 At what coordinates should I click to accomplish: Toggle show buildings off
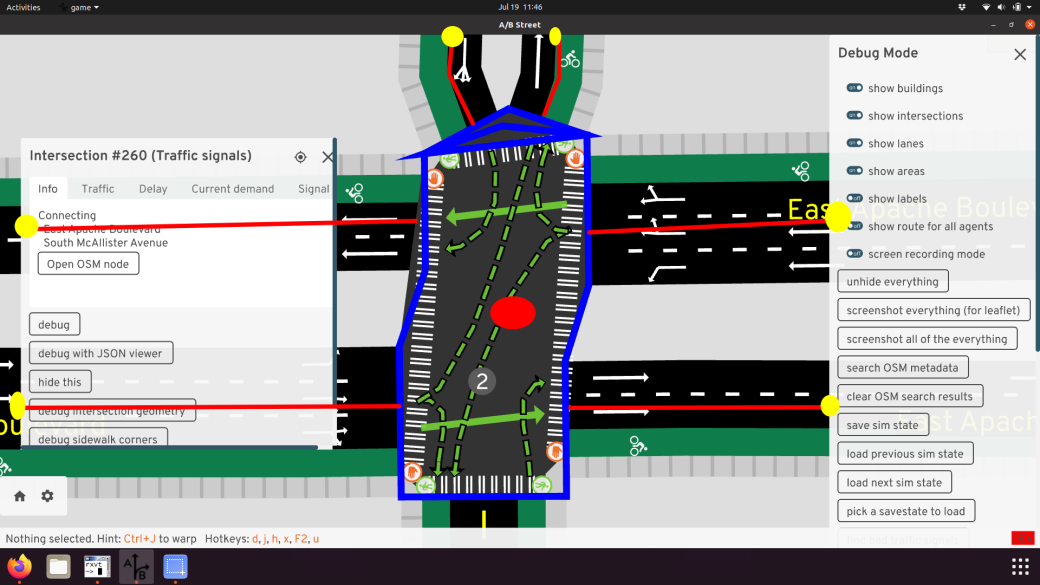point(854,88)
